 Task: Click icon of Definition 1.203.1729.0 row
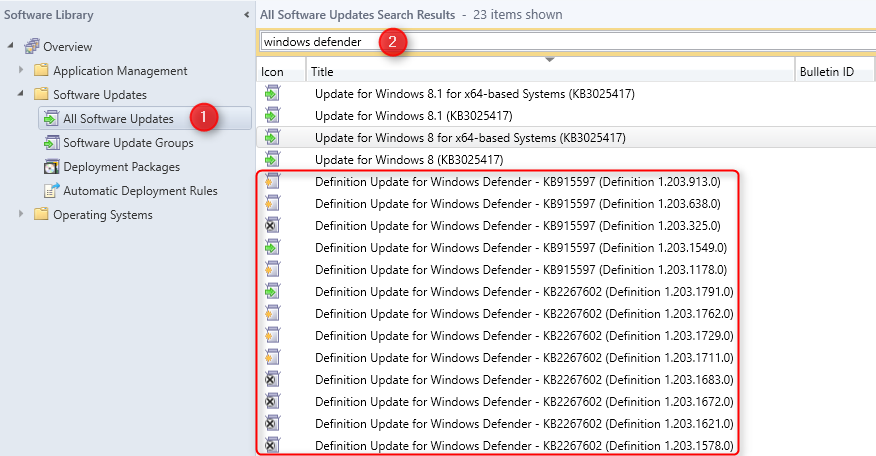click(272, 335)
